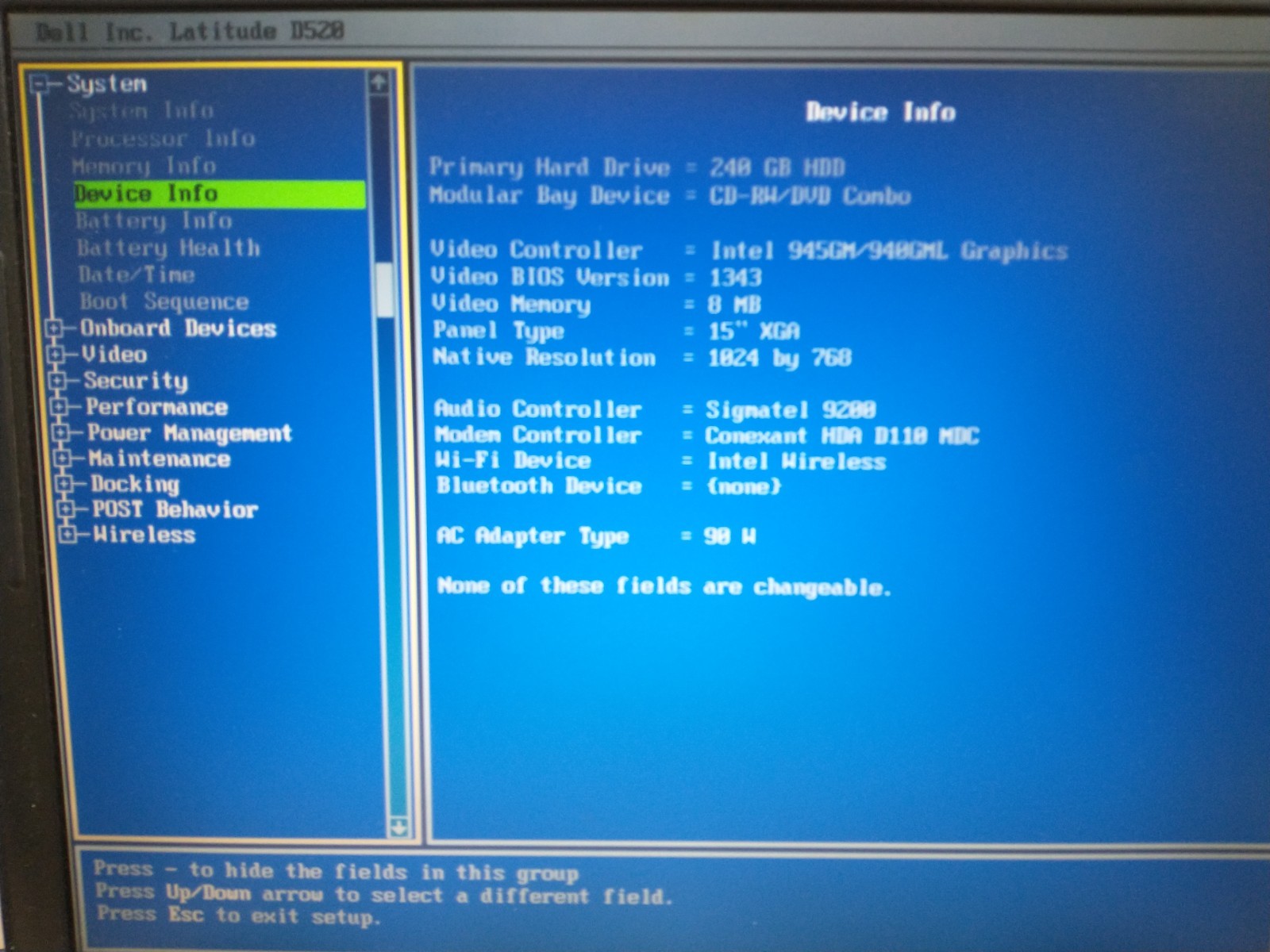Click Intel 945GM/940GML Graphics value

[889, 251]
